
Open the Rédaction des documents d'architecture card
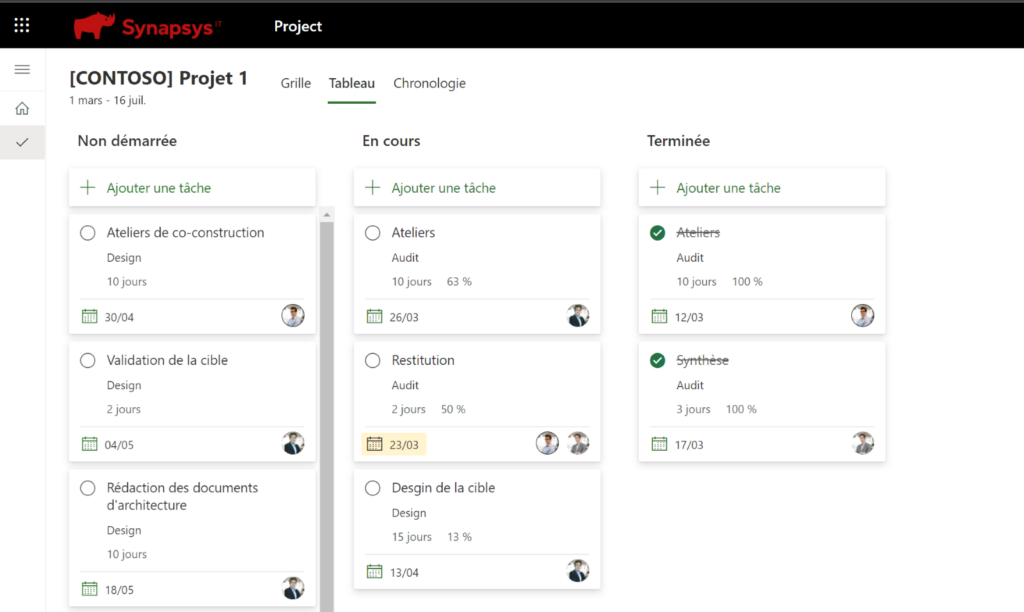tap(182, 497)
